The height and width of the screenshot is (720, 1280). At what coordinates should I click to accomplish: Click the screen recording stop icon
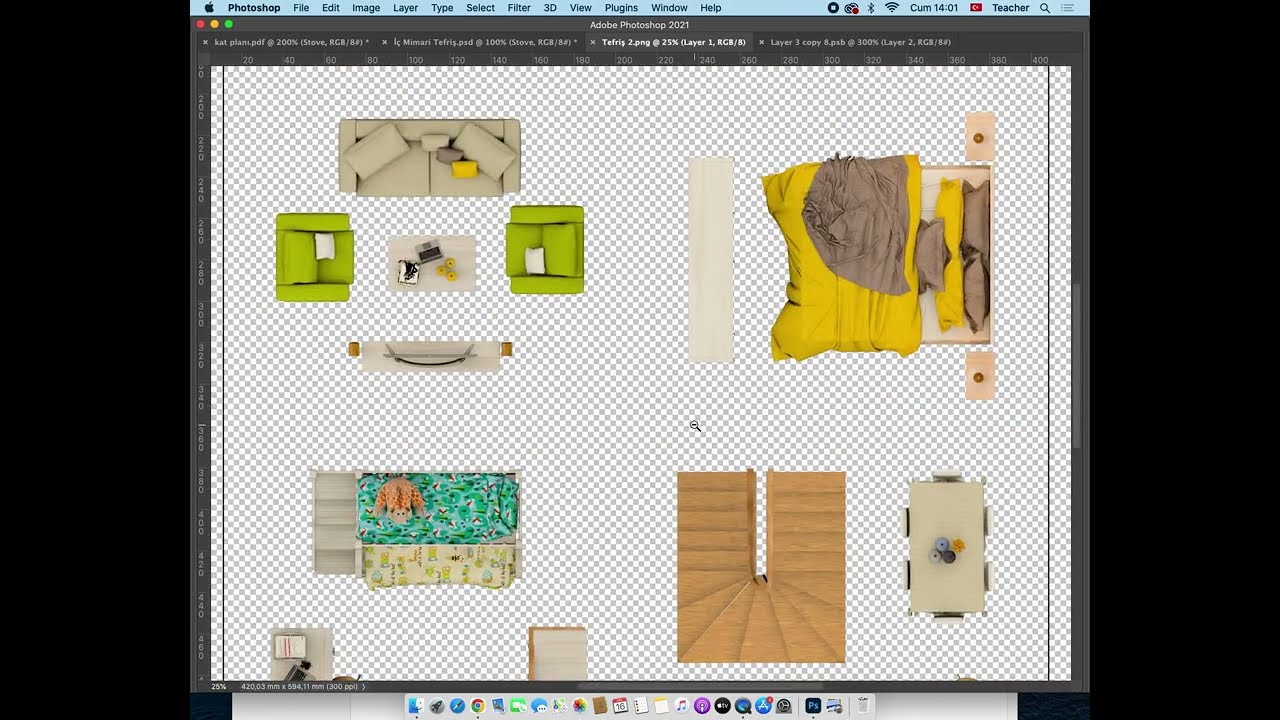(833, 8)
